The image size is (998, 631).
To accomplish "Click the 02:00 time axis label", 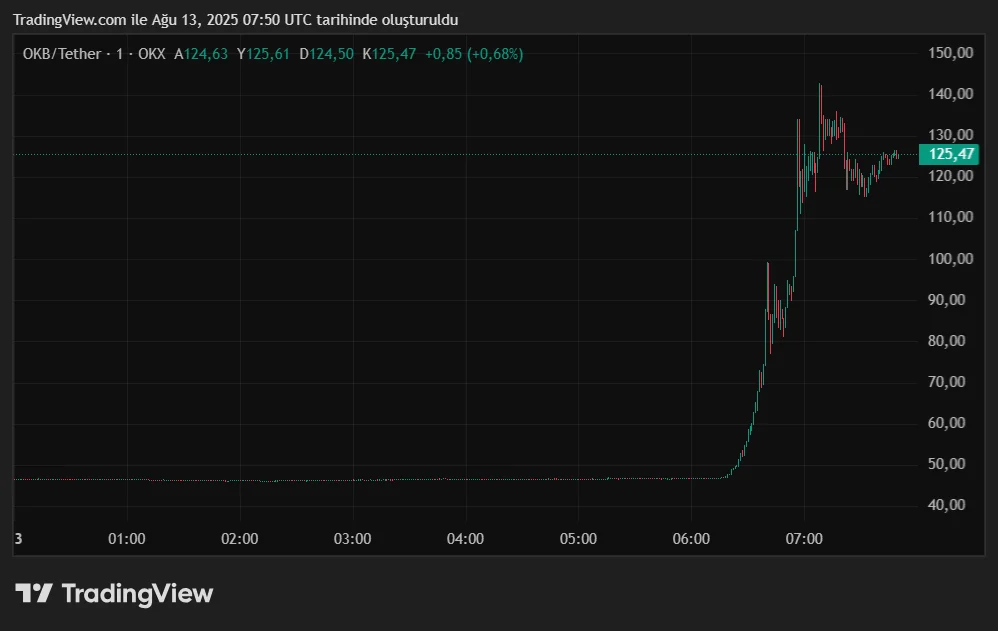I will pos(239,539).
